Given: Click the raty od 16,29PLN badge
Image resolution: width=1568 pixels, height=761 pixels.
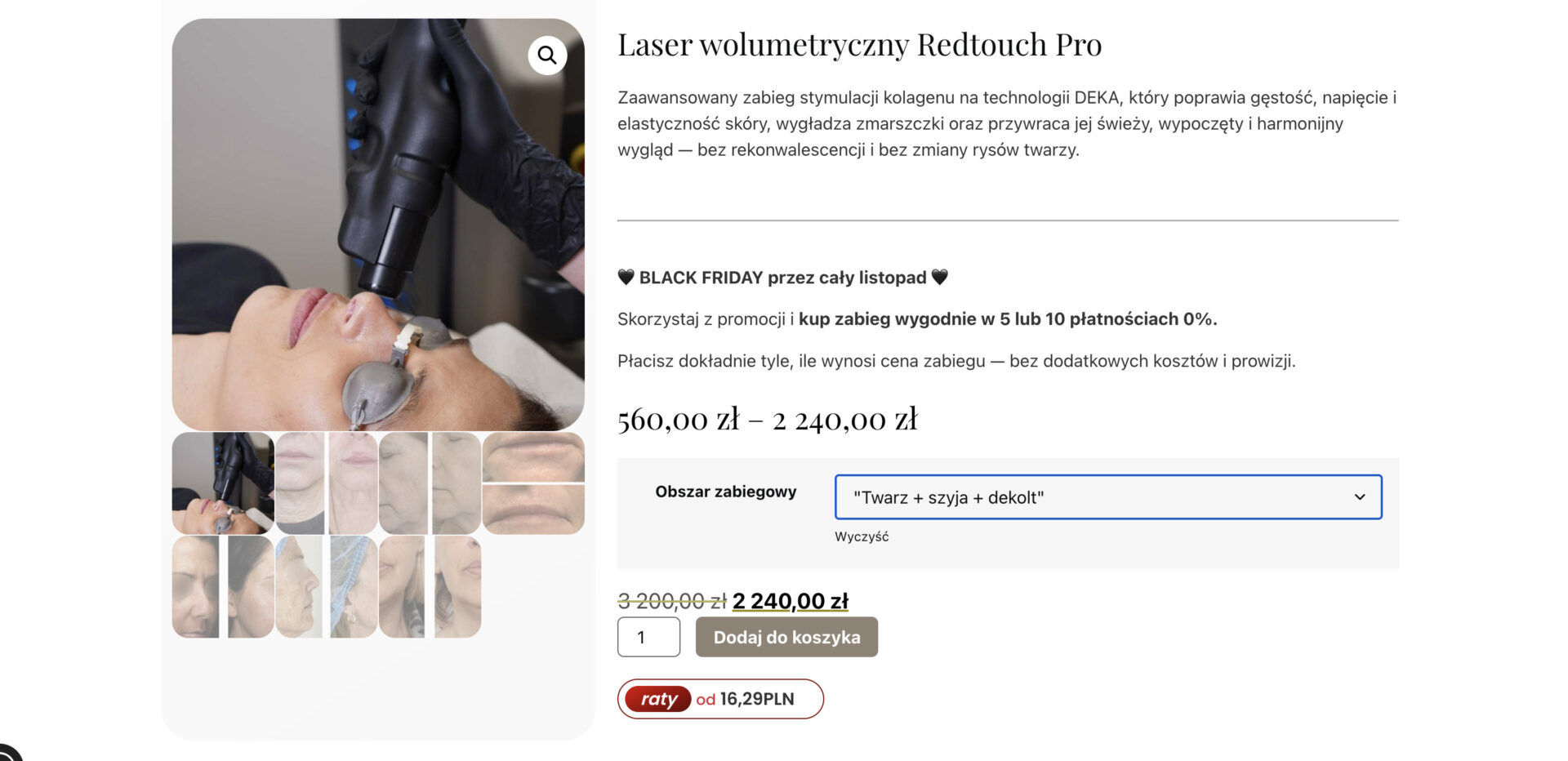Looking at the screenshot, I should point(720,699).
